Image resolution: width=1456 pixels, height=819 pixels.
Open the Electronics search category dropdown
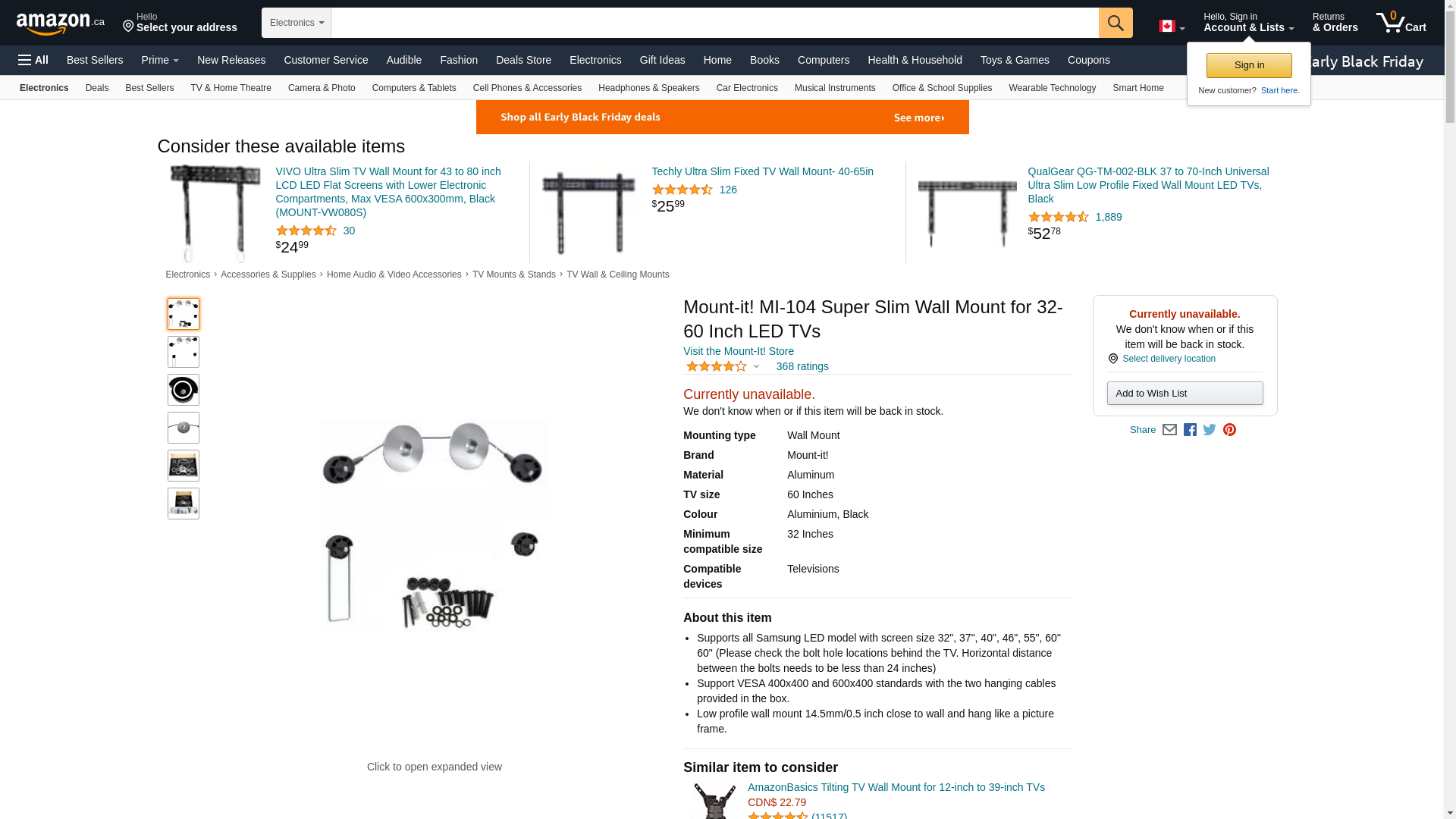tap(297, 23)
